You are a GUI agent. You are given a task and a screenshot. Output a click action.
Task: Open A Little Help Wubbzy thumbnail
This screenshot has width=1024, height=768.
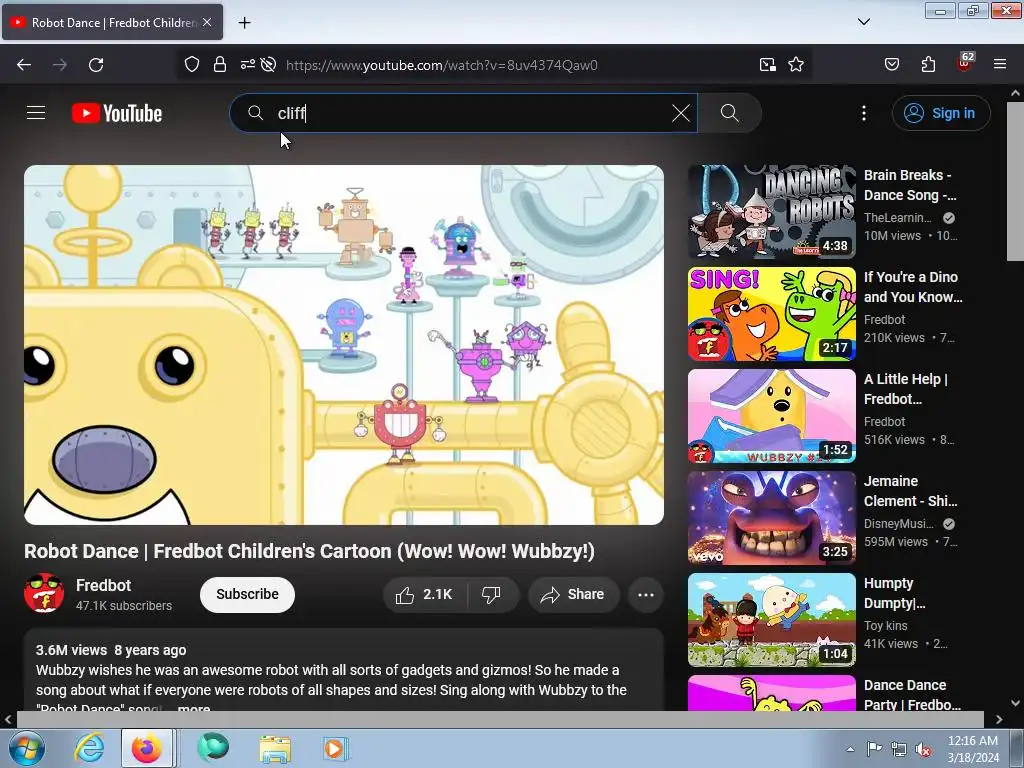tap(771, 415)
